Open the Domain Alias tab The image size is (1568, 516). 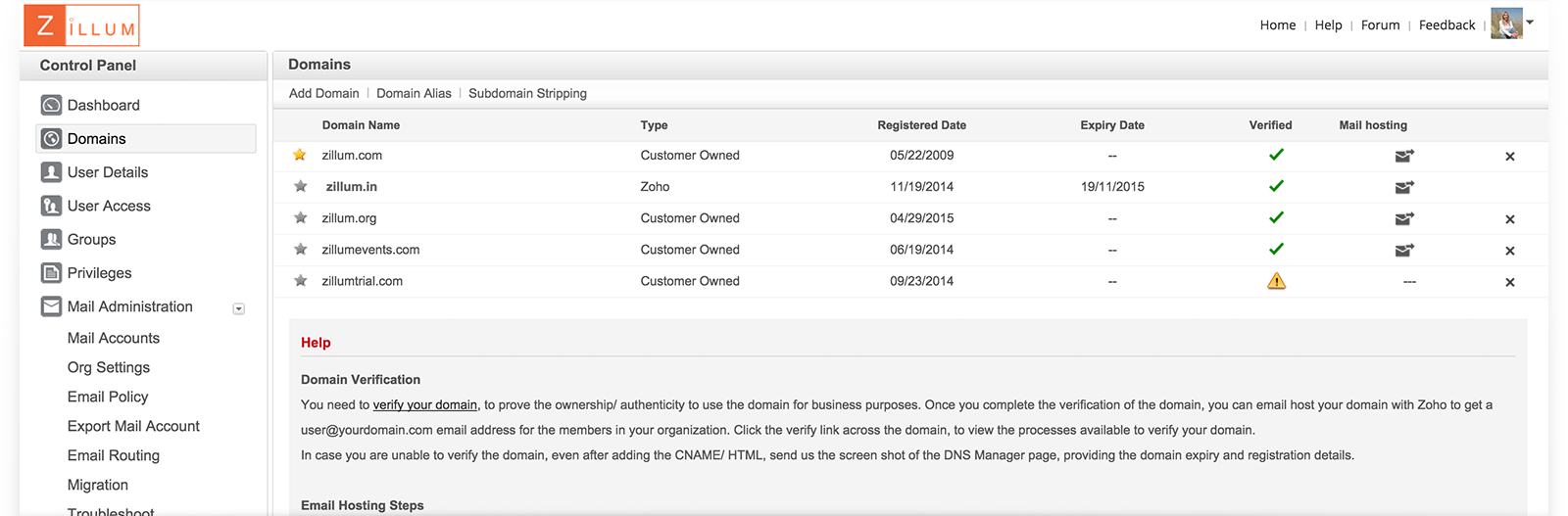pyautogui.click(x=414, y=93)
